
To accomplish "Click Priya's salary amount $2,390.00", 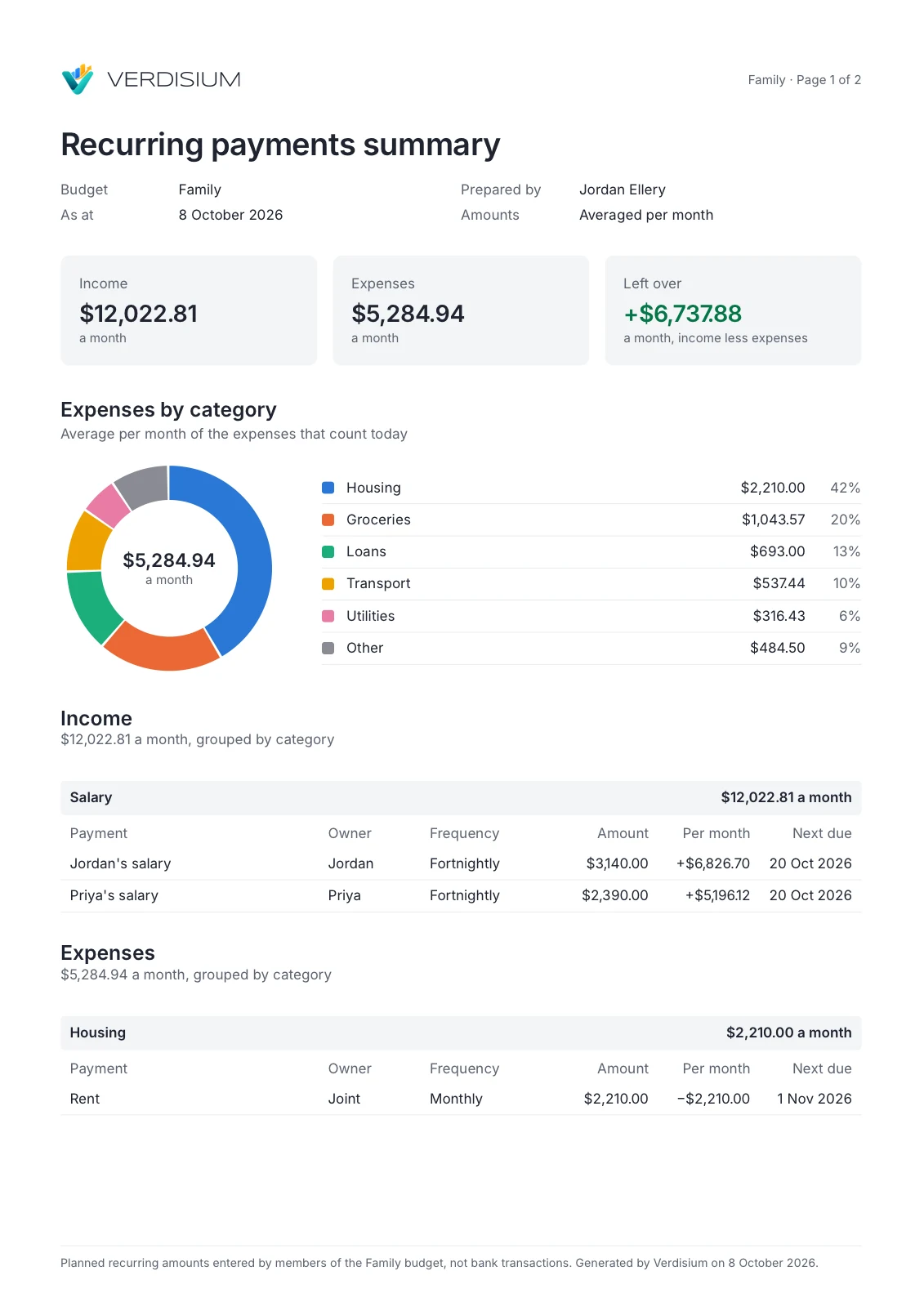I will (x=614, y=895).
